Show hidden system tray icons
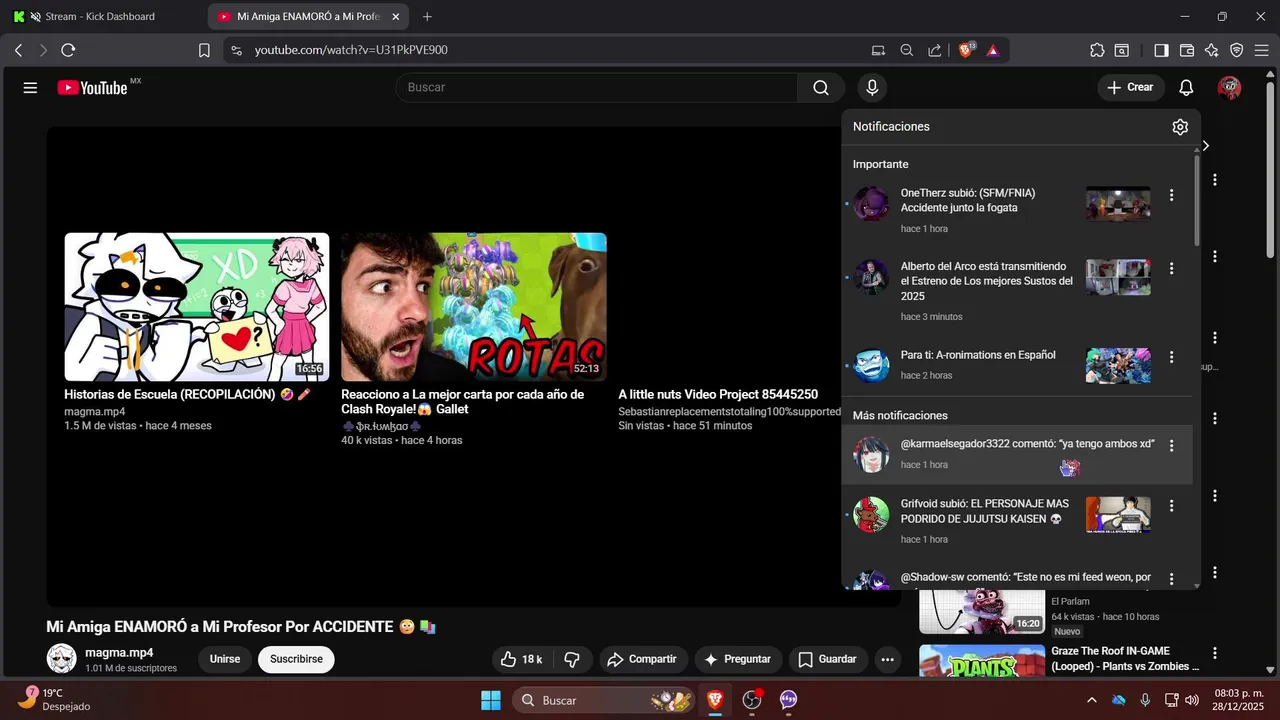The height and width of the screenshot is (720, 1280). coord(1091,700)
